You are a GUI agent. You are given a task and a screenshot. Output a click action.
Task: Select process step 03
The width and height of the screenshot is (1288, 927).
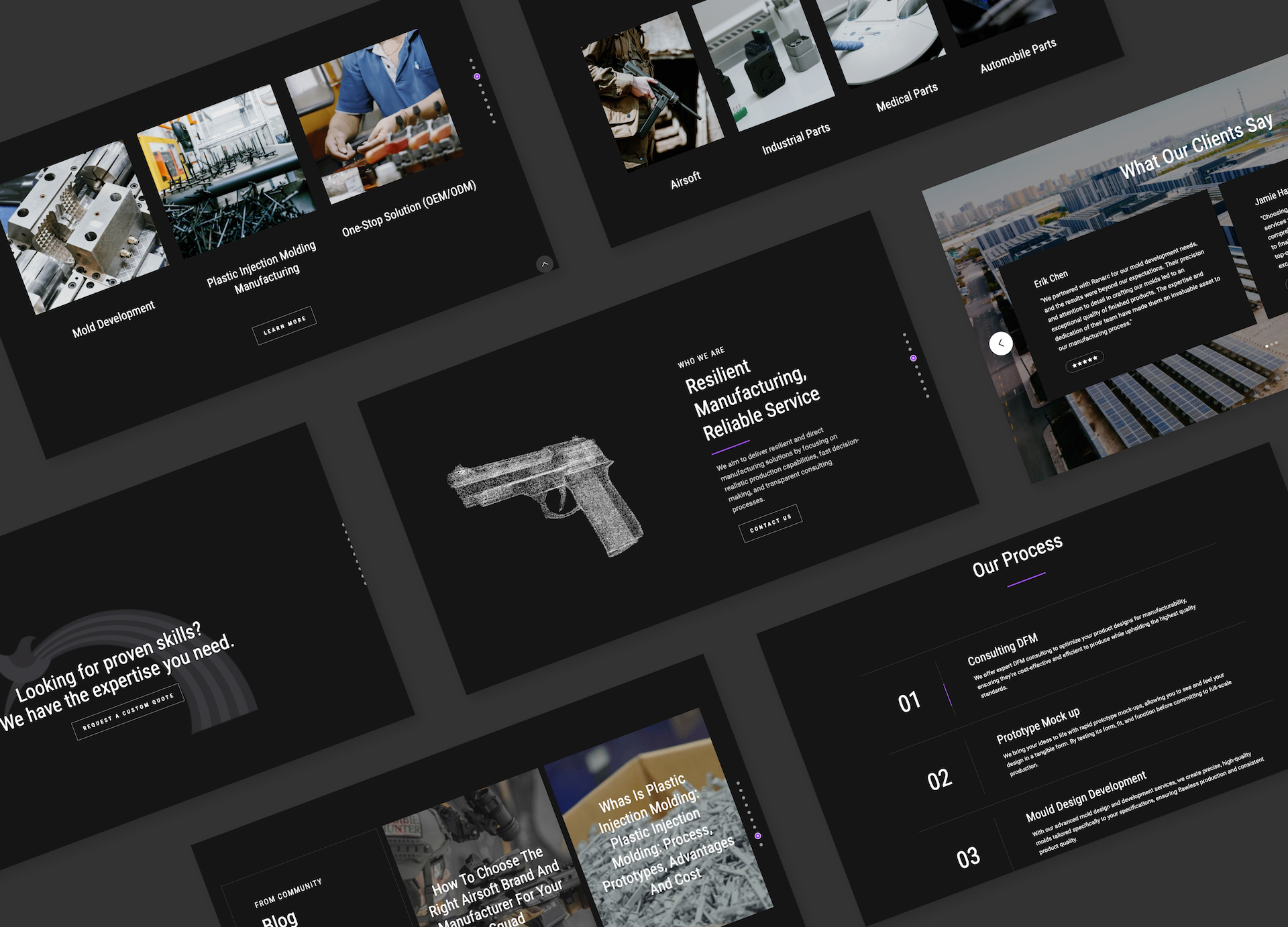tap(968, 858)
